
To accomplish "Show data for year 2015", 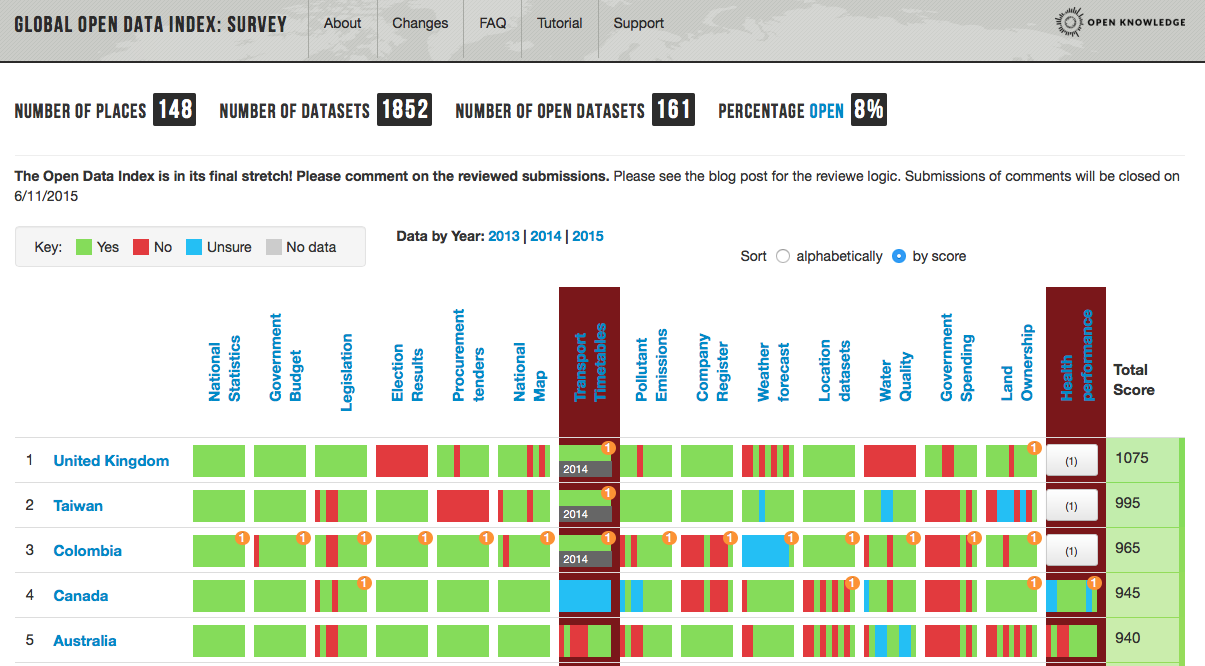I will (588, 236).
